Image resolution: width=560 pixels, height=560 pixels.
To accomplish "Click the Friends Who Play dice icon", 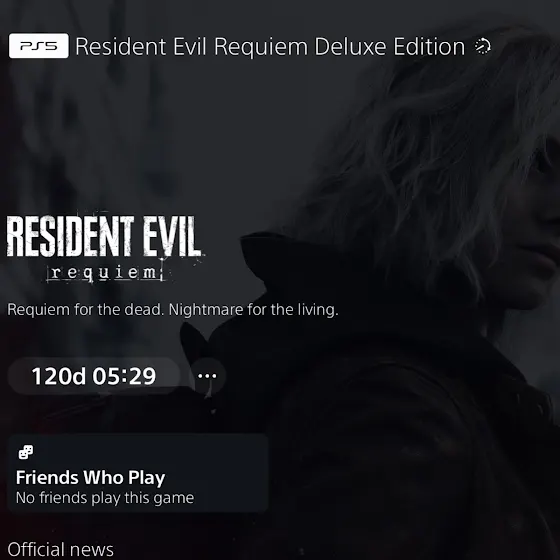I will click(x=26, y=452).
